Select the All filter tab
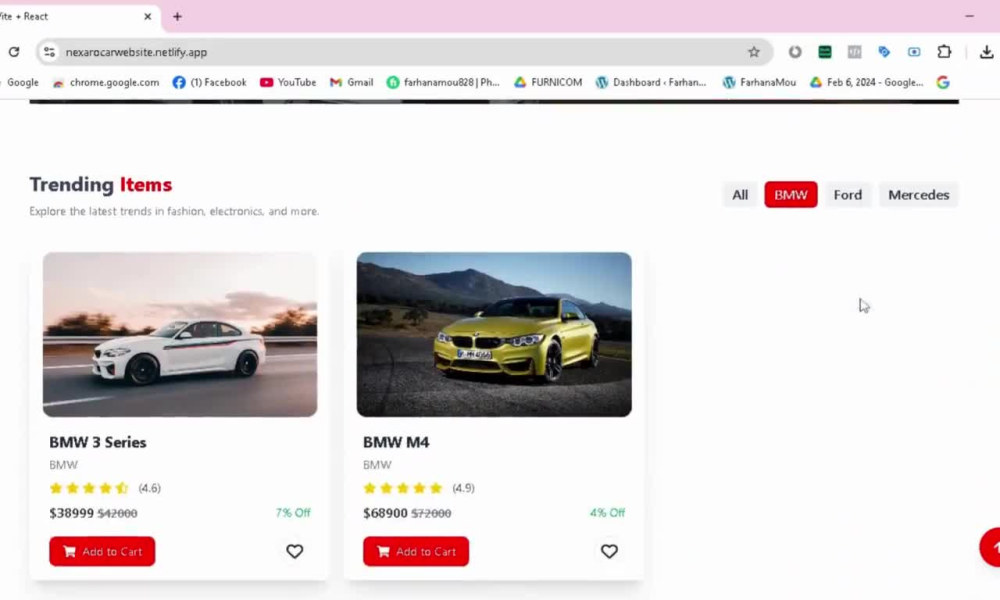1000x600 pixels. (x=740, y=194)
